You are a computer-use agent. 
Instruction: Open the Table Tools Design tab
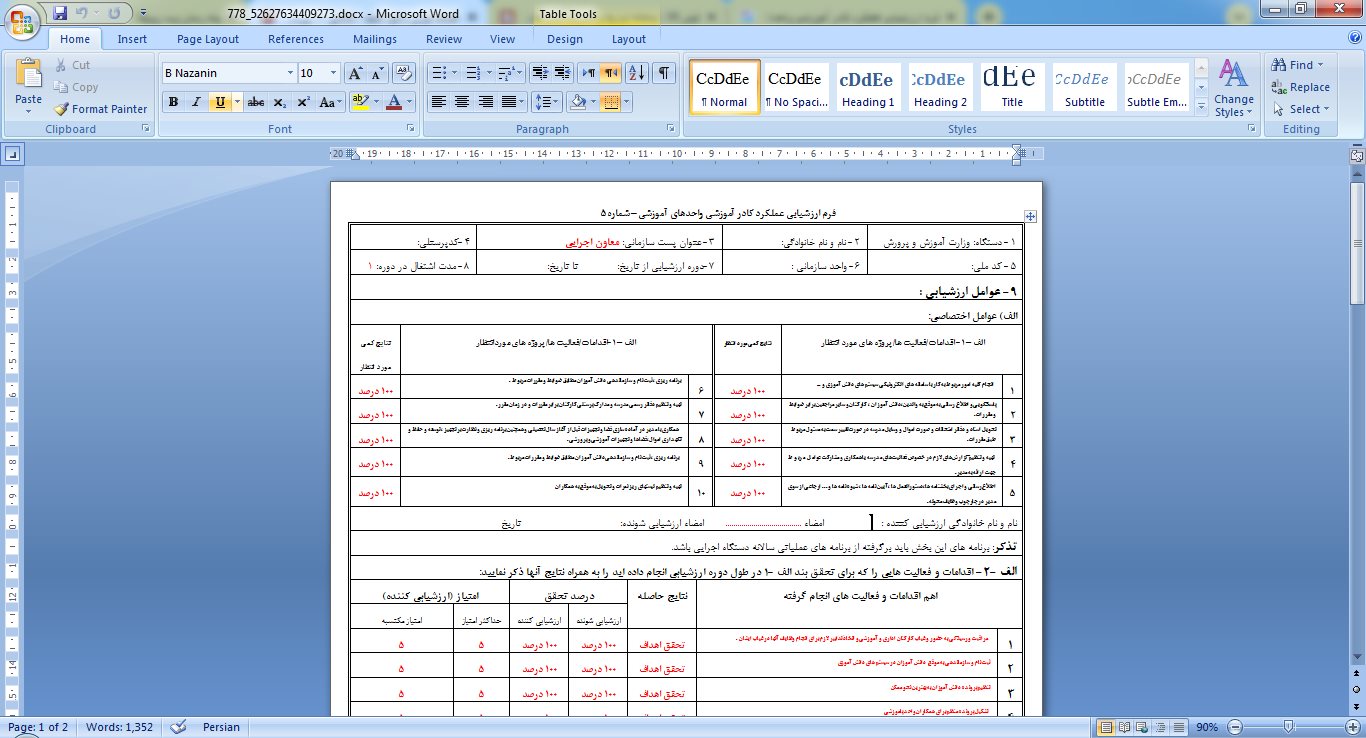click(565, 39)
